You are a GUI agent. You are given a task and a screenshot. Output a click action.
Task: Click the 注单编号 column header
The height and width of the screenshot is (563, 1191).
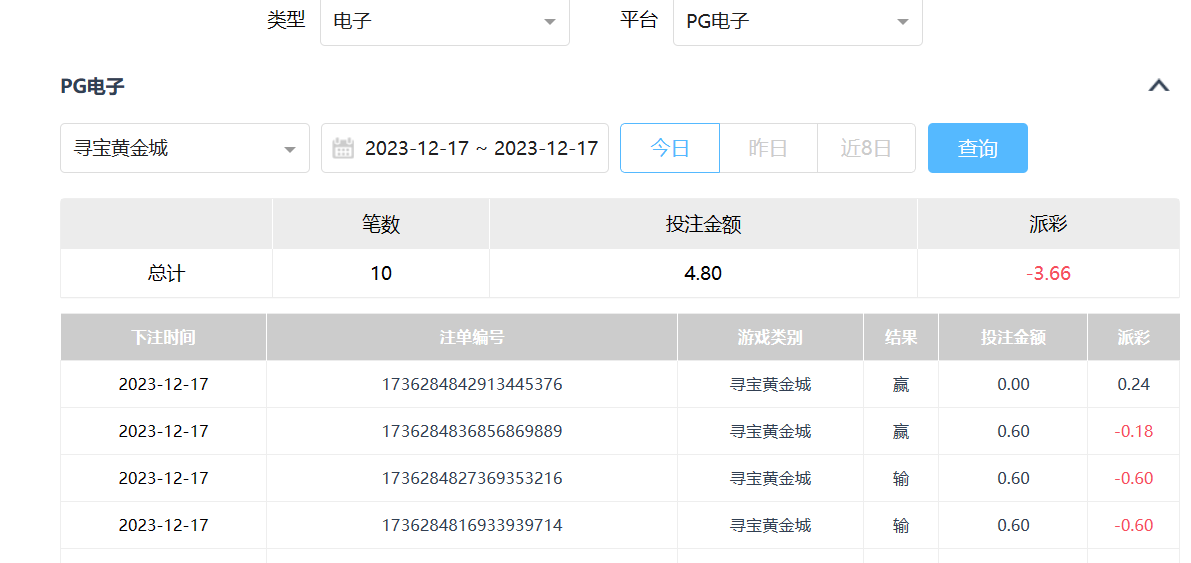point(472,338)
